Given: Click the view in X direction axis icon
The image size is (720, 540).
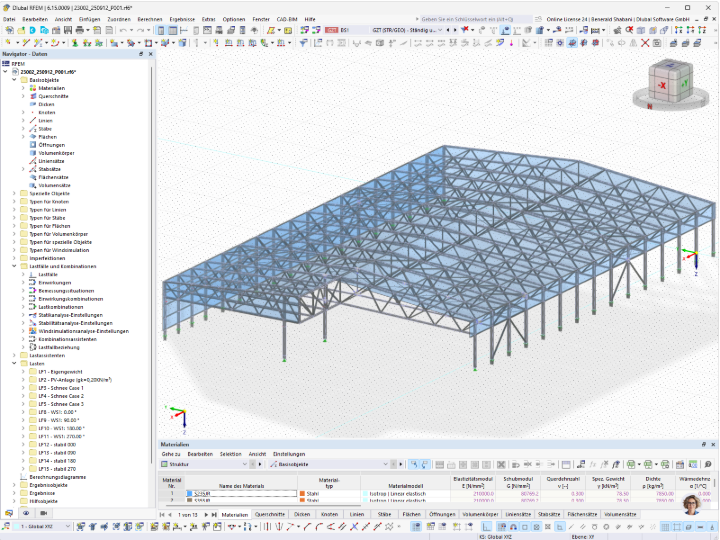Looking at the screenshot, I should (678, 30).
